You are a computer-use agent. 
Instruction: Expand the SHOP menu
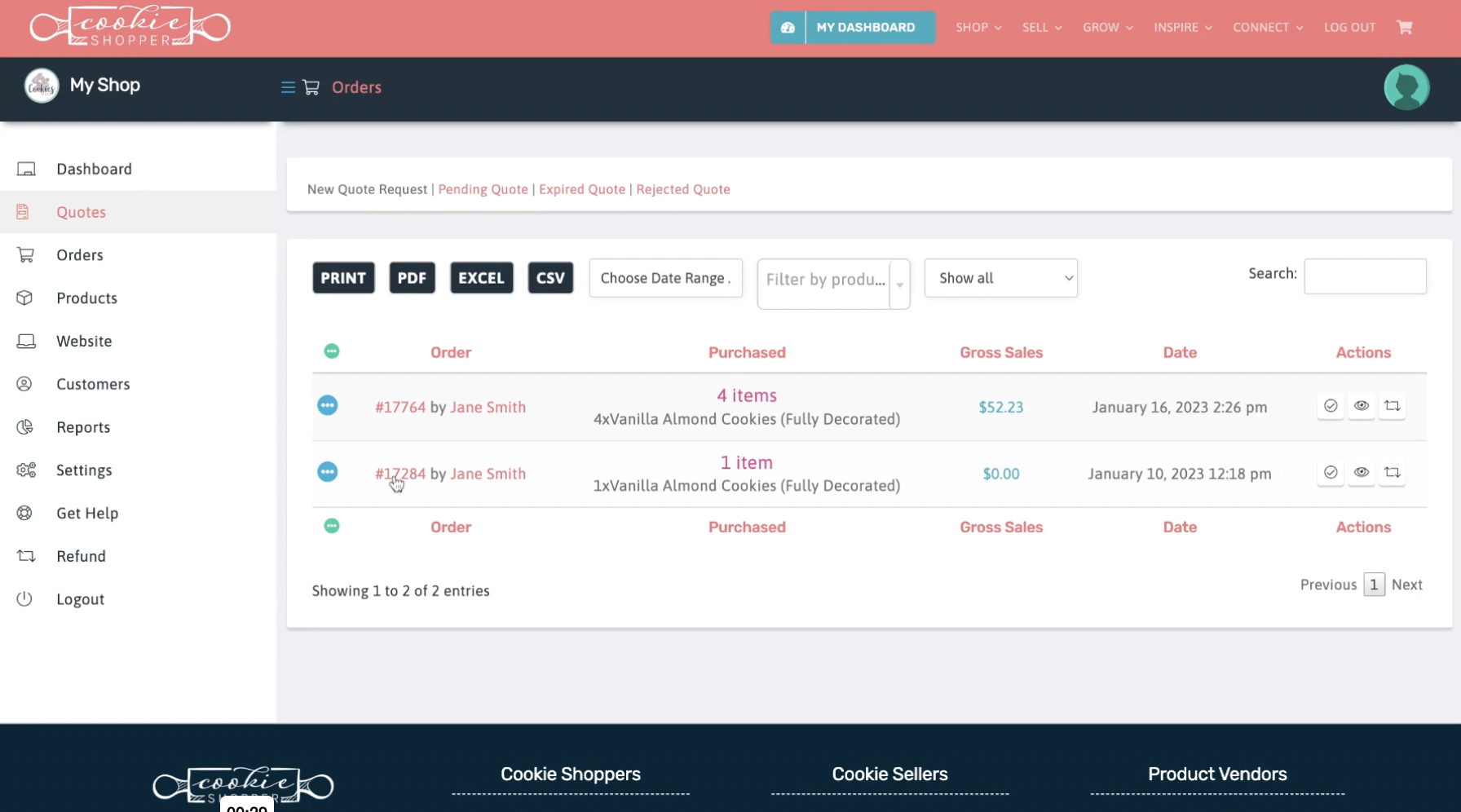(x=978, y=27)
